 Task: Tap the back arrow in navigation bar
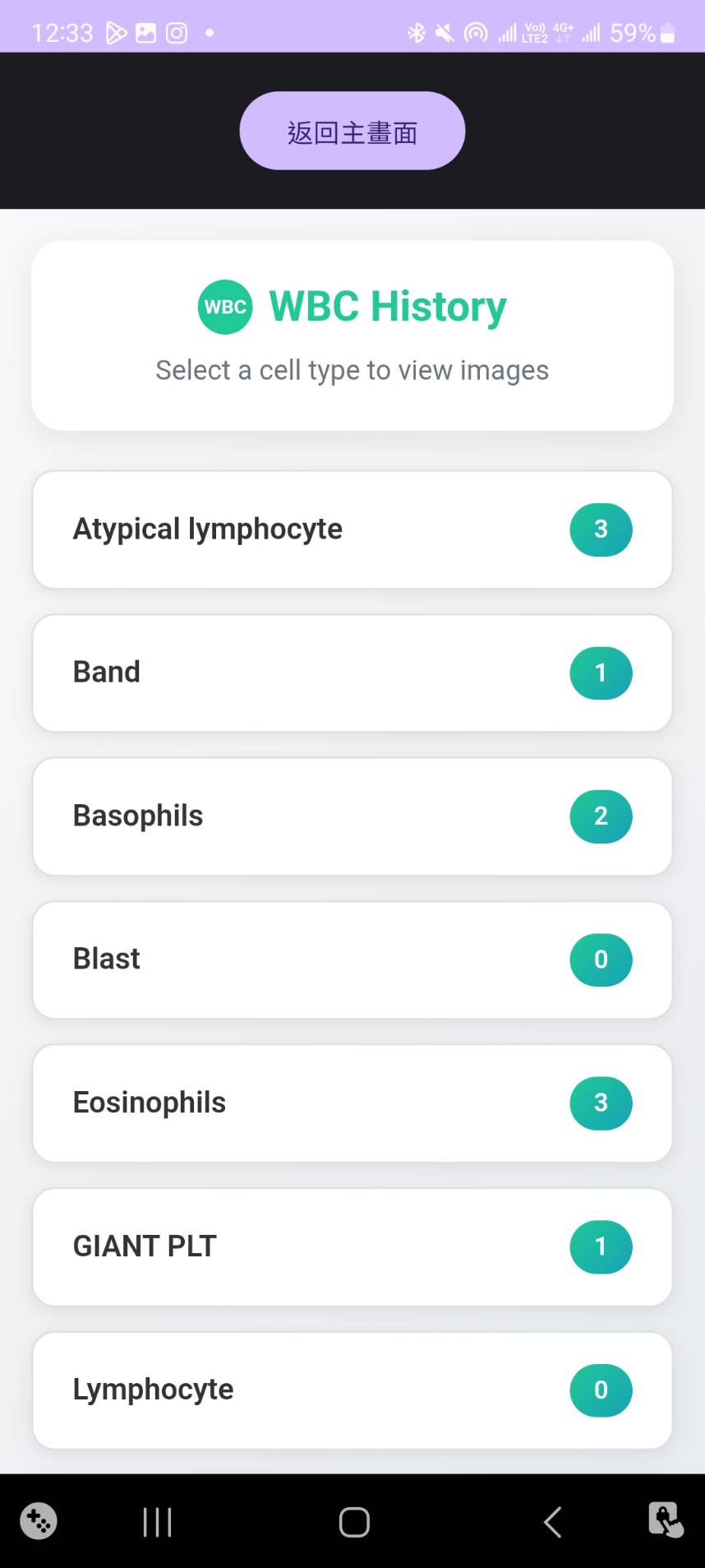[x=553, y=1522]
